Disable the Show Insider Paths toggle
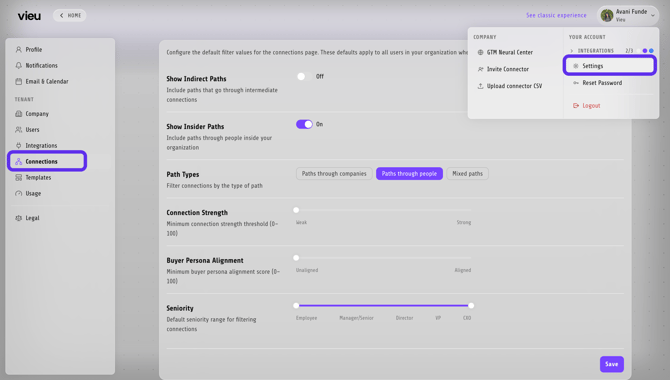The width and height of the screenshot is (670, 380). [304, 124]
